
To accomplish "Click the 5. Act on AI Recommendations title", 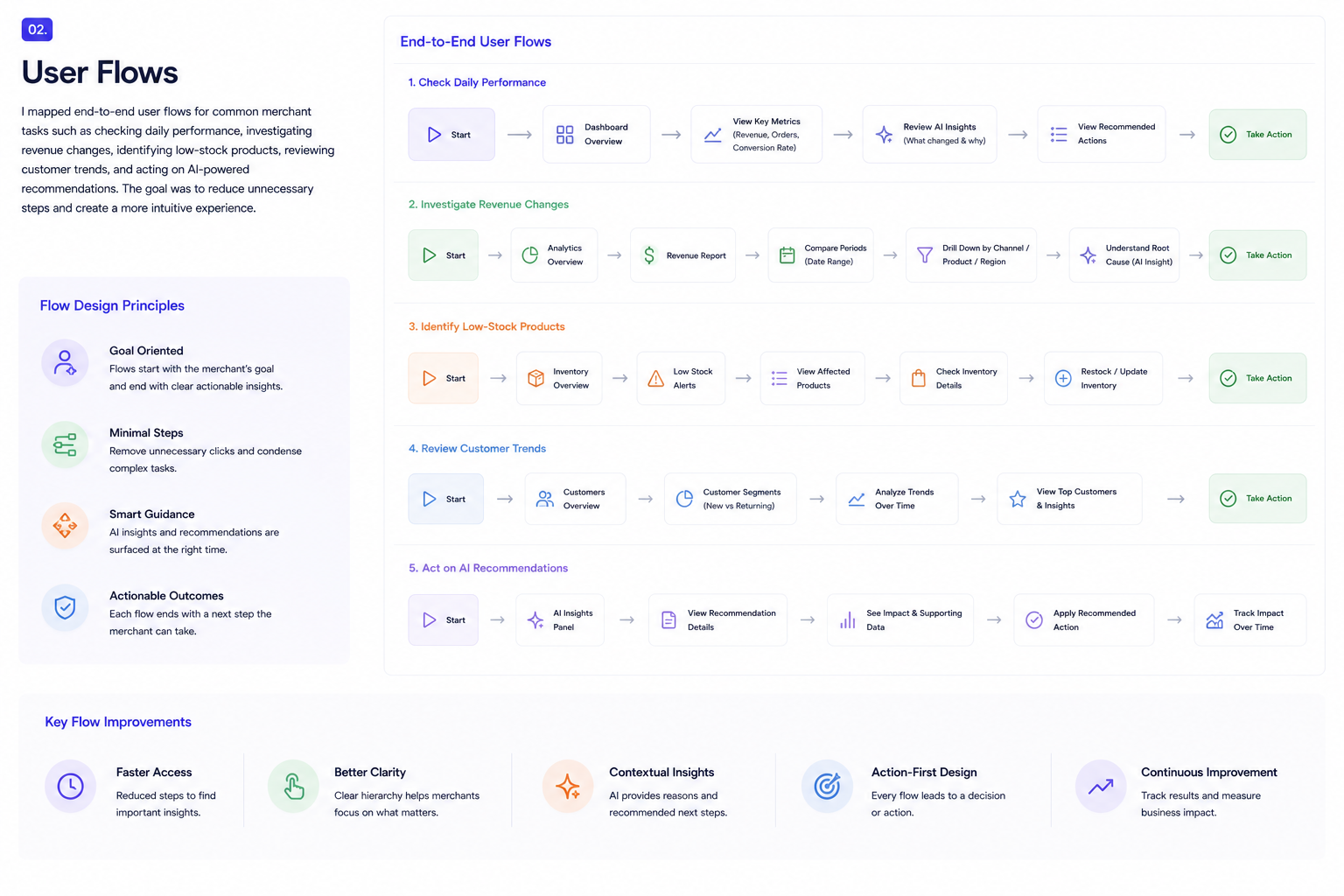I will point(488,568).
